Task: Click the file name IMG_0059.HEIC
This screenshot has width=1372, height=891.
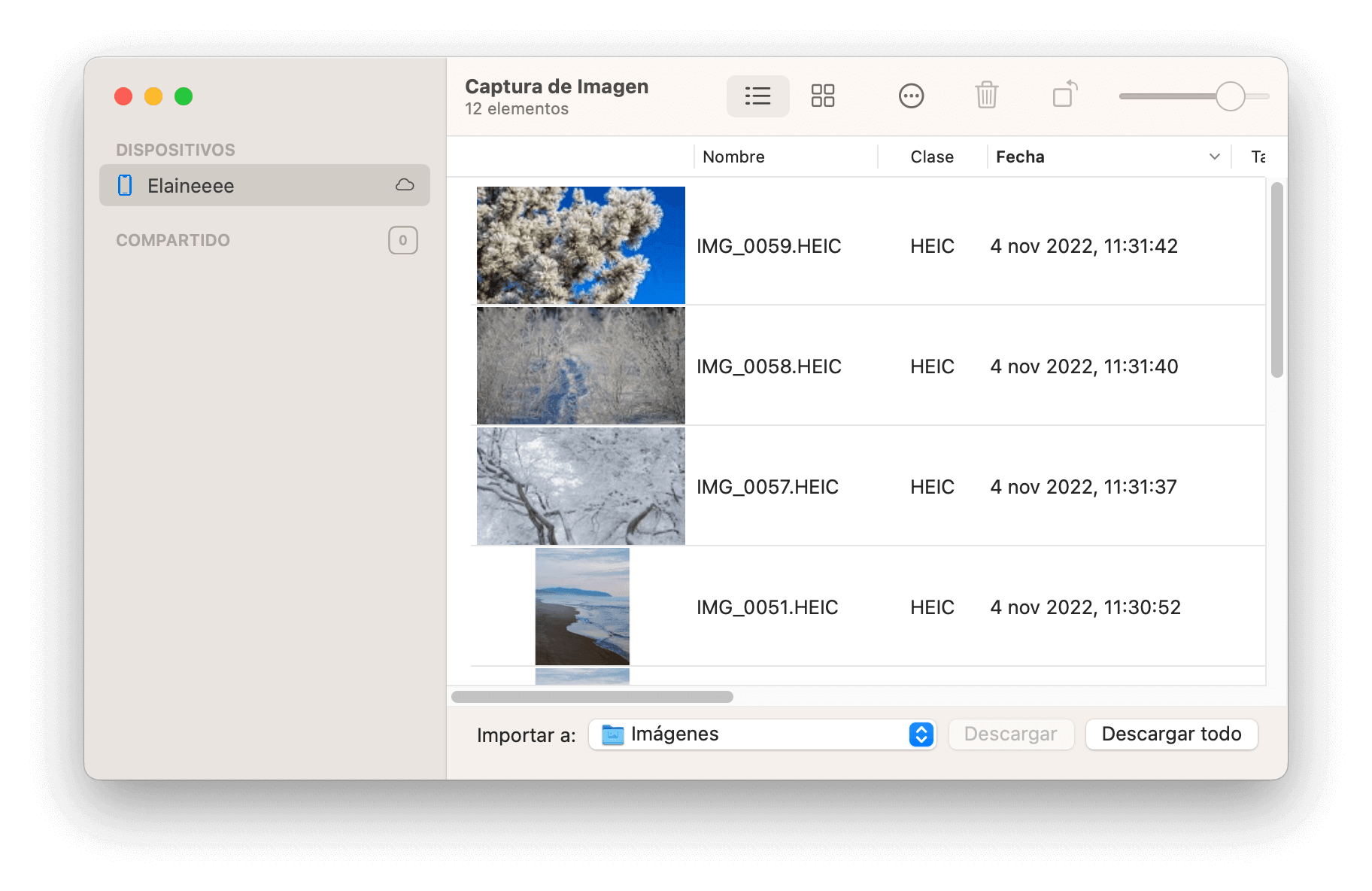Action: (768, 246)
